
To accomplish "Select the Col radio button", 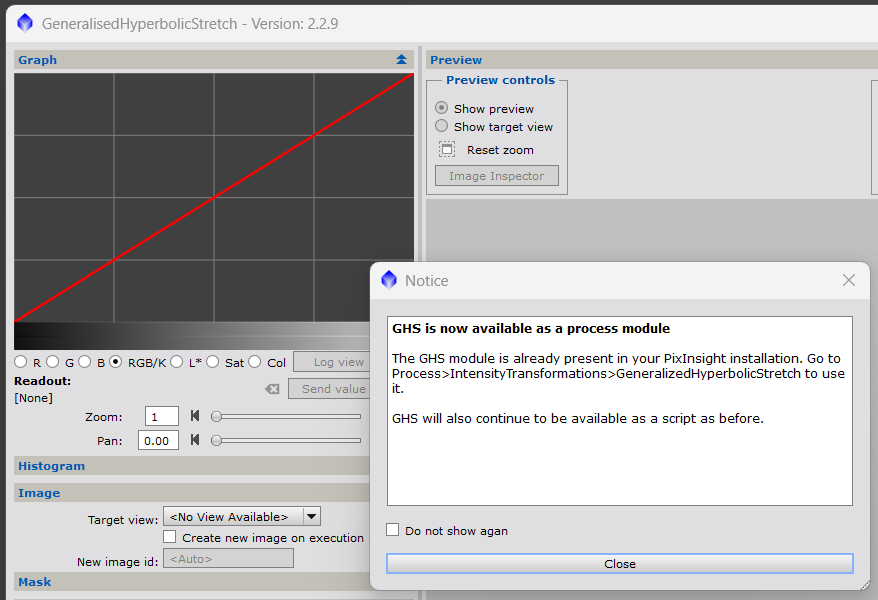I will tap(255, 362).
